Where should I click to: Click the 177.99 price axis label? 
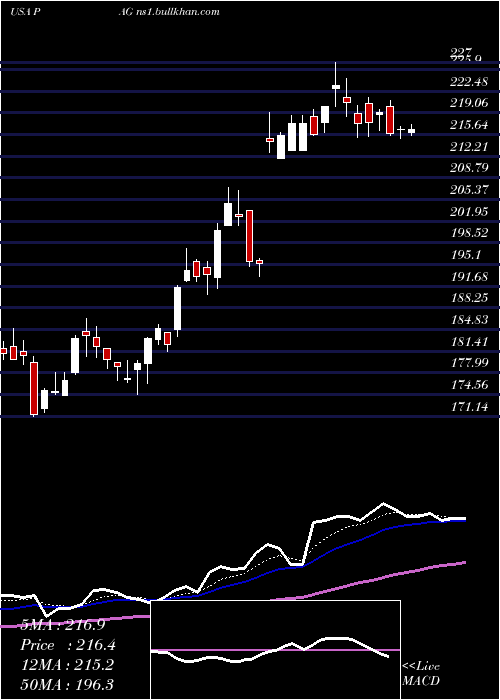click(469, 363)
